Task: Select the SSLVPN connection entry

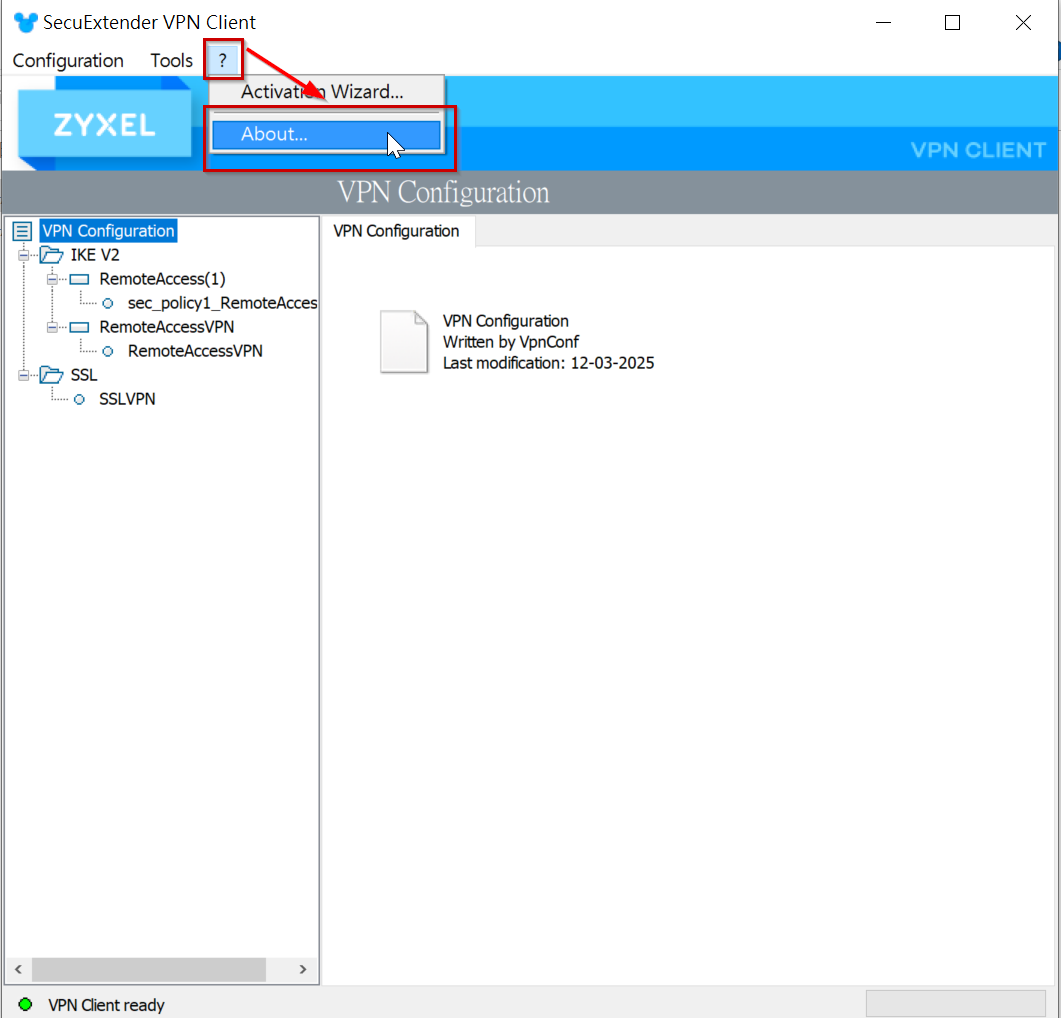Action: tap(127, 399)
